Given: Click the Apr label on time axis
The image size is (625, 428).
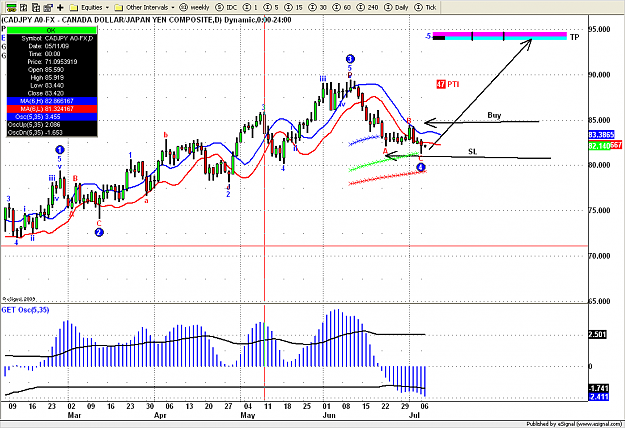Looking at the screenshot, I should pyautogui.click(x=160, y=415).
